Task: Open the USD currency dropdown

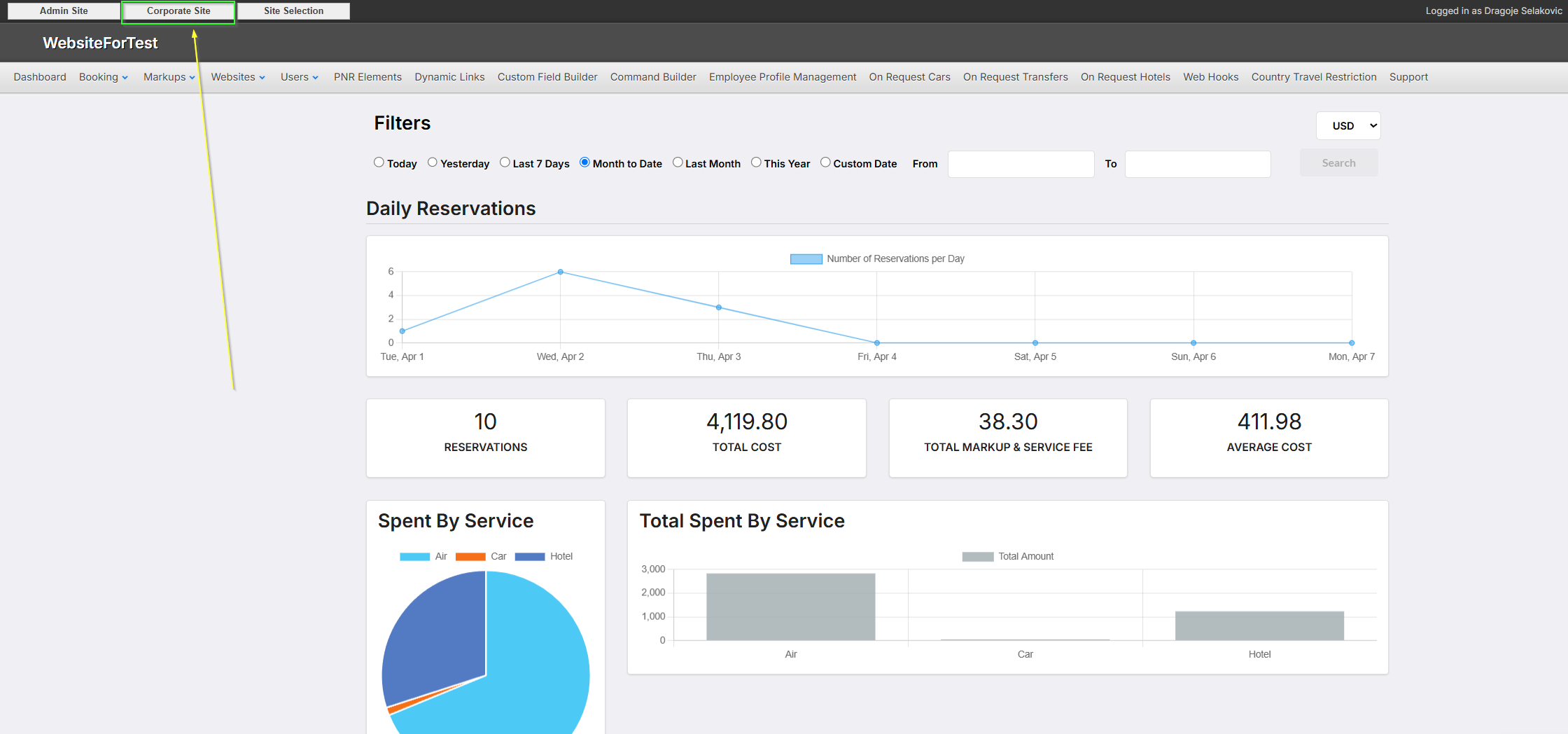Action: (1348, 126)
